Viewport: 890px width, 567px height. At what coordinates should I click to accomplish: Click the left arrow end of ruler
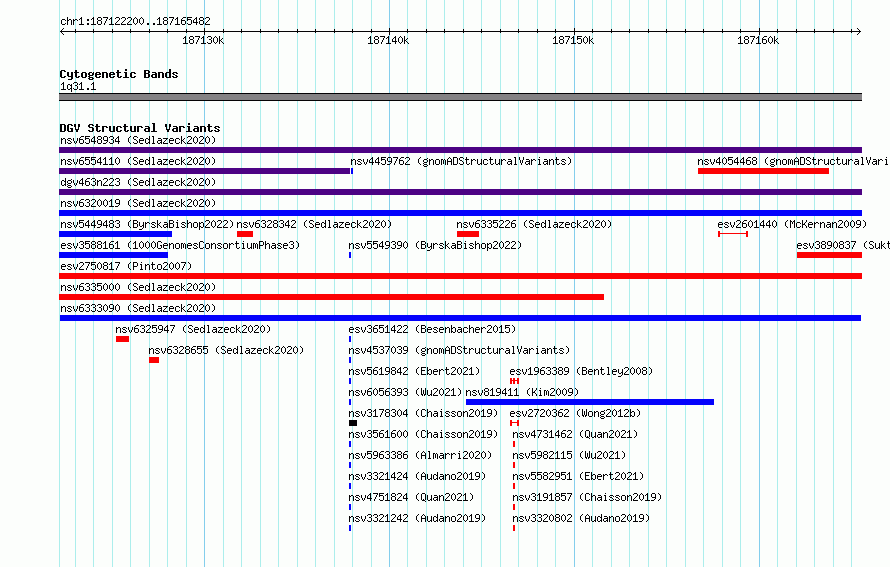pyautogui.click(x=62, y=31)
